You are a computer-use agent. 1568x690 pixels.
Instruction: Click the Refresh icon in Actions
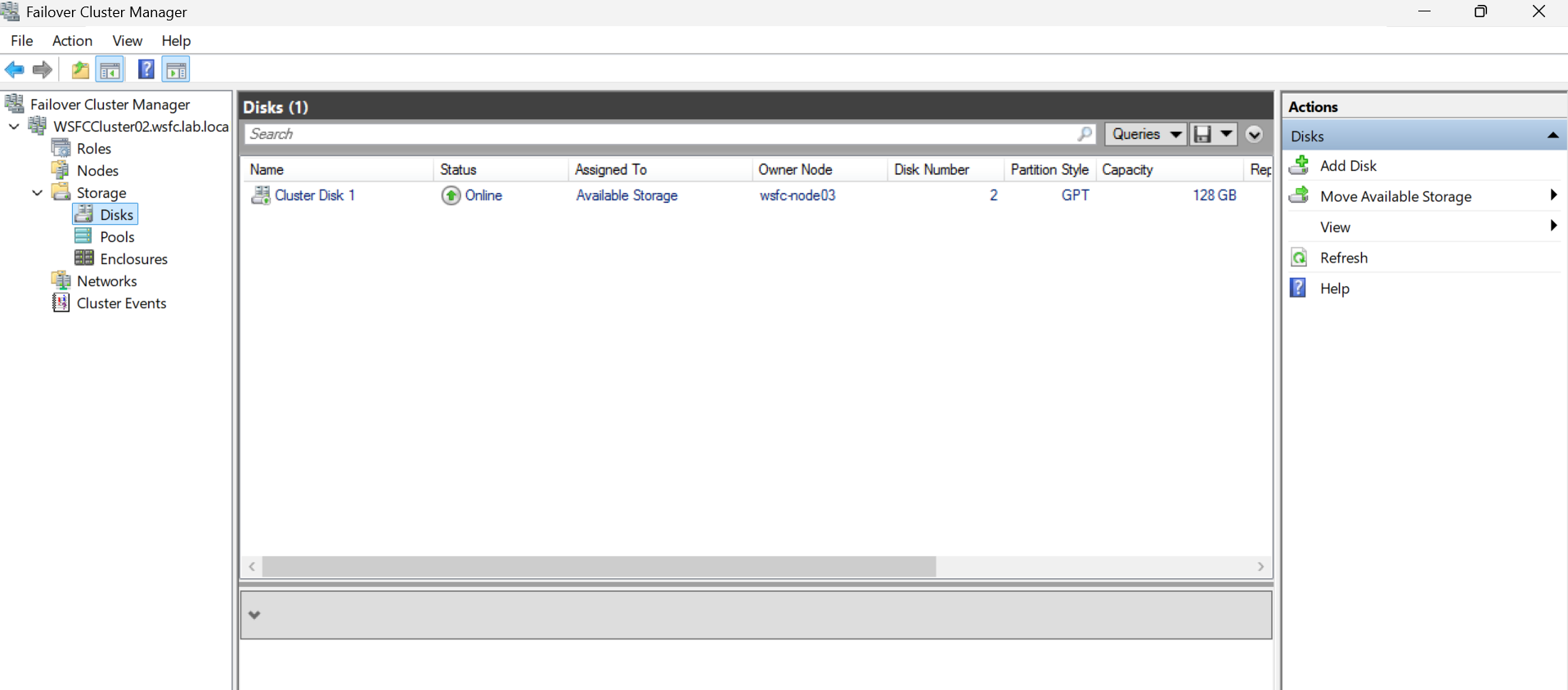point(1299,258)
